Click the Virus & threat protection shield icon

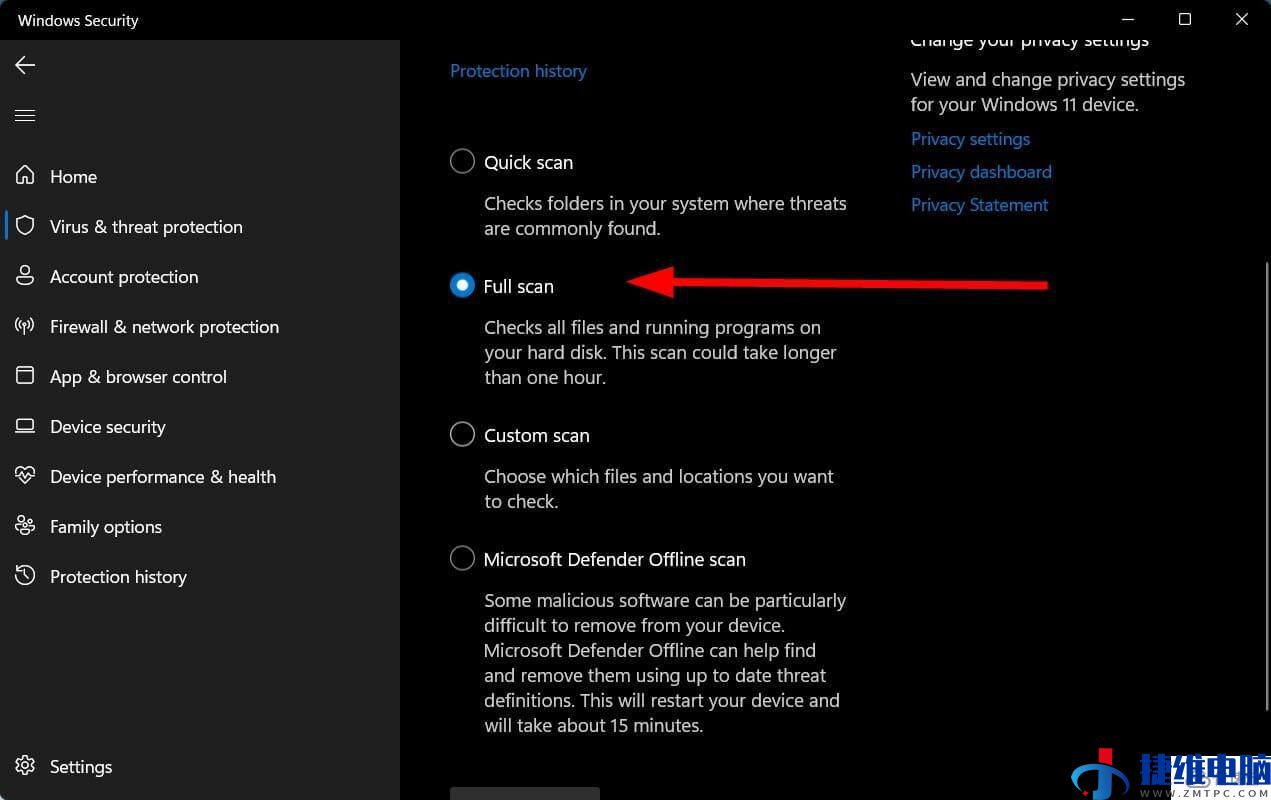pos(25,226)
